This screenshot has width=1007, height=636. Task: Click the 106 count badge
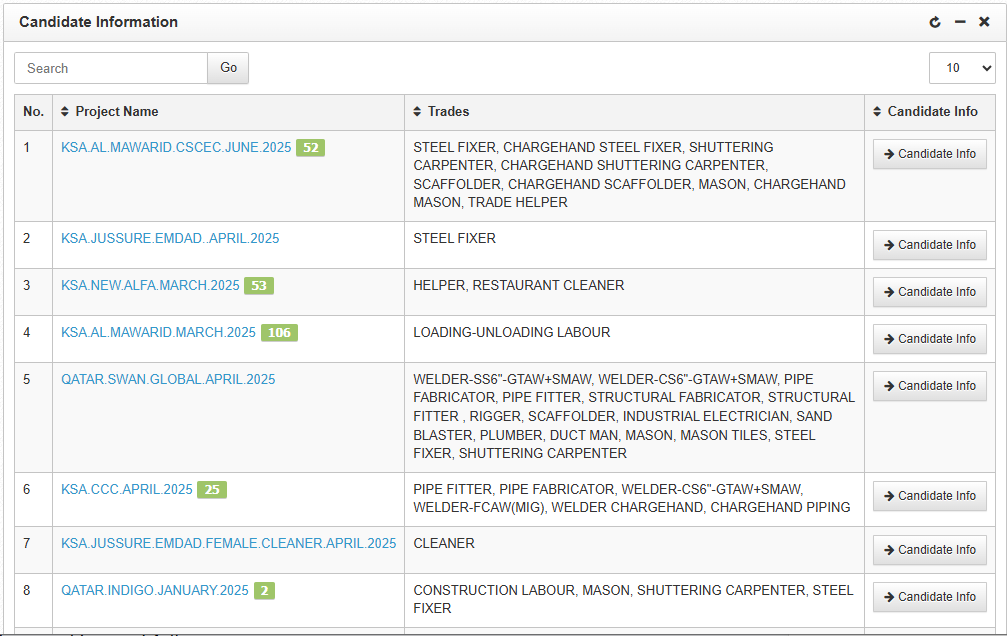[x=279, y=333]
